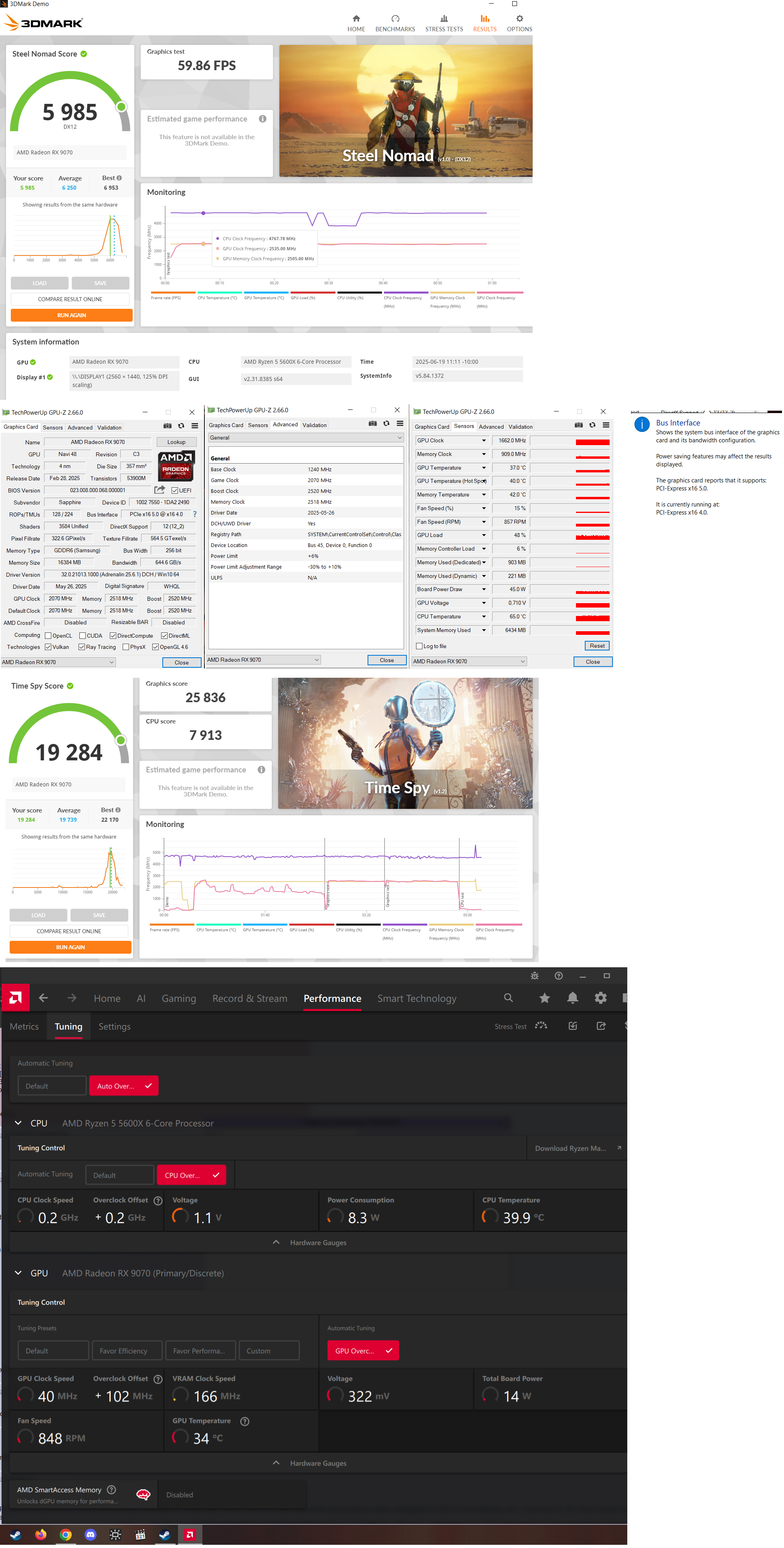This screenshot has height=1548, width=784.
Task: Collapse the CPU section chevron in Adrenalin
Action: [18, 1123]
